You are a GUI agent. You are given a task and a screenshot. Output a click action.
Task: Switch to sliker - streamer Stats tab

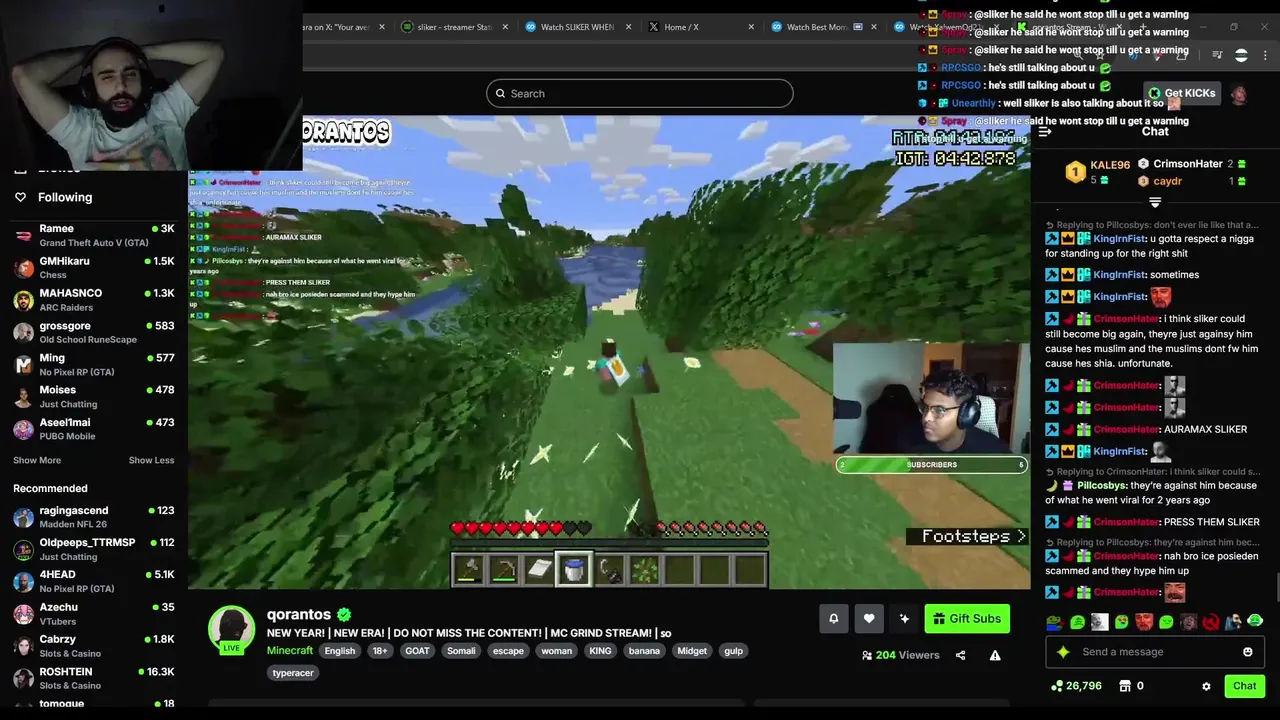pos(454,27)
